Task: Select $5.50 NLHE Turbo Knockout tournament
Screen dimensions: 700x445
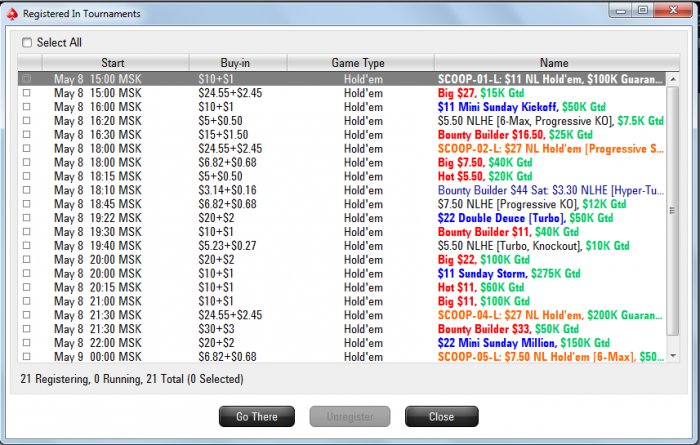Action: [x=533, y=245]
